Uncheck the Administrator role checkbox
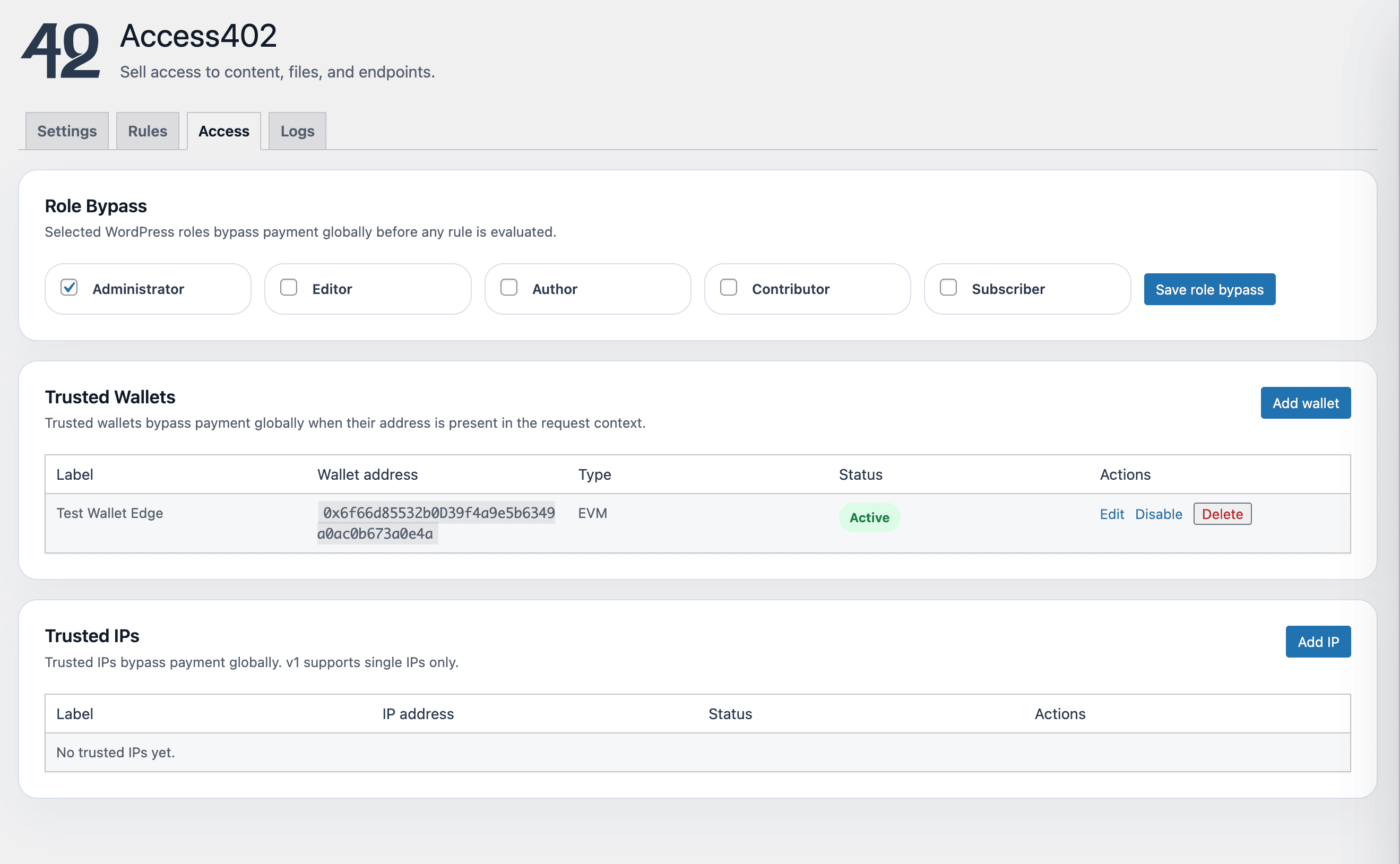 69,288
